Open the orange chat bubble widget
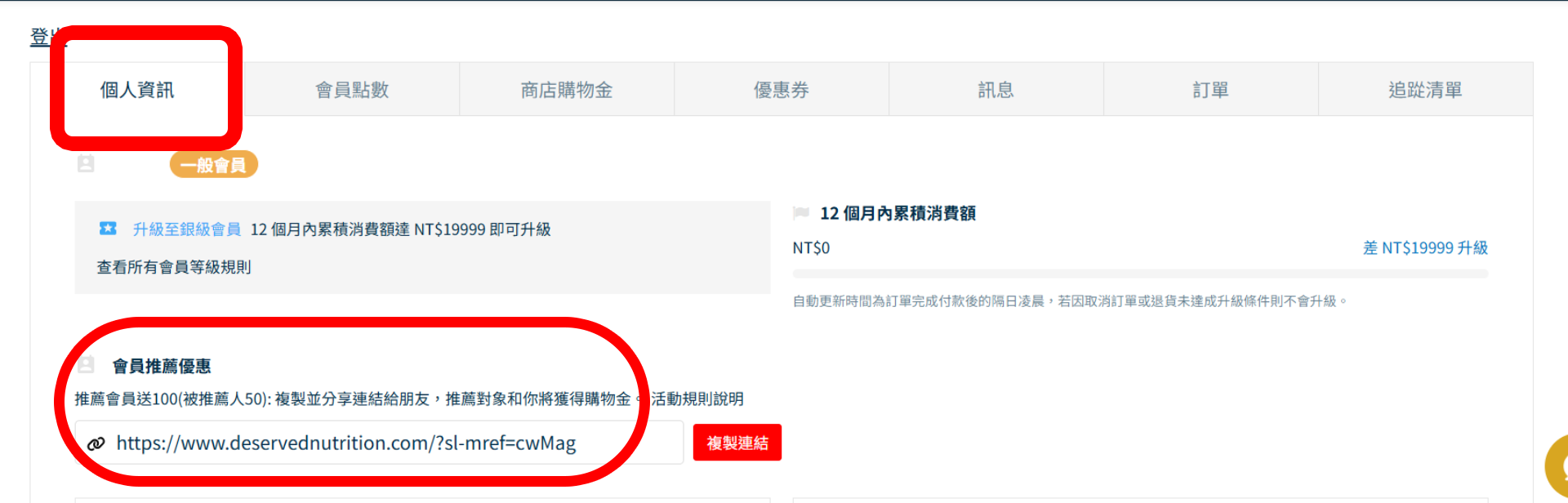The height and width of the screenshot is (503, 1568). click(x=1557, y=468)
